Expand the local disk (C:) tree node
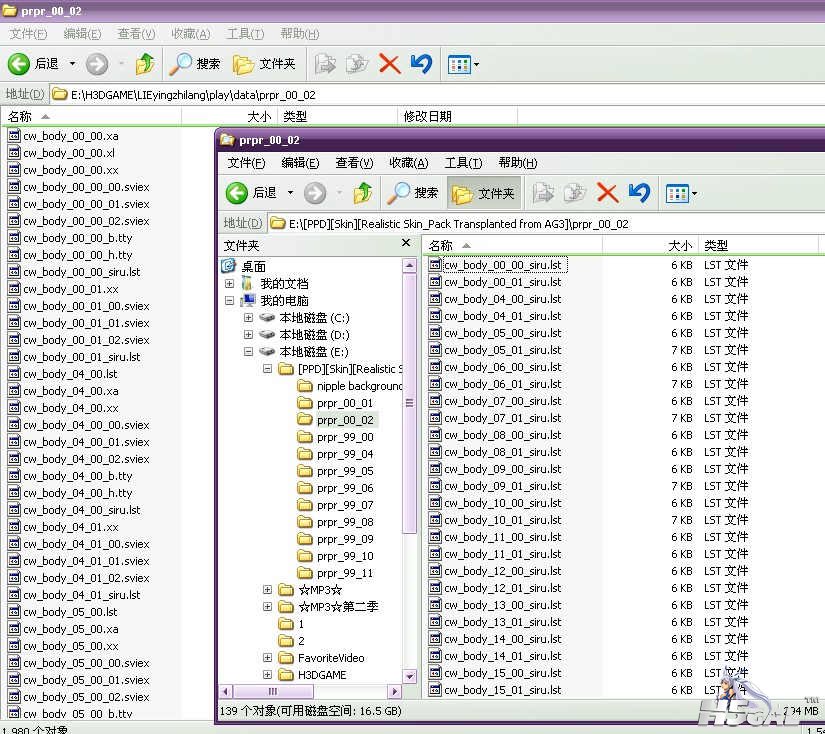The image size is (825, 734). click(x=248, y=318)
